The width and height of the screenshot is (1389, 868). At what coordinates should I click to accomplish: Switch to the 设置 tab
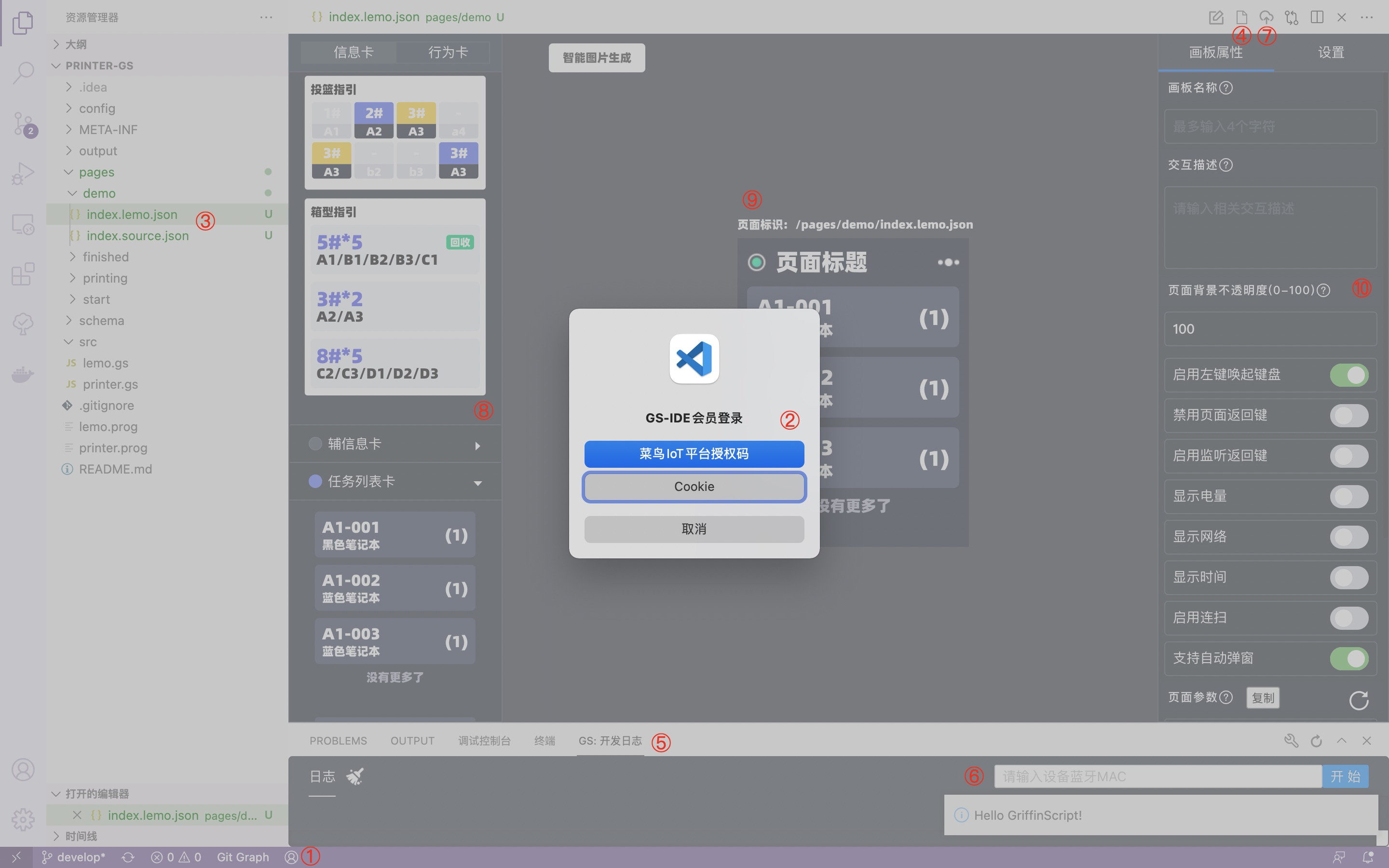coord(1331,52)
